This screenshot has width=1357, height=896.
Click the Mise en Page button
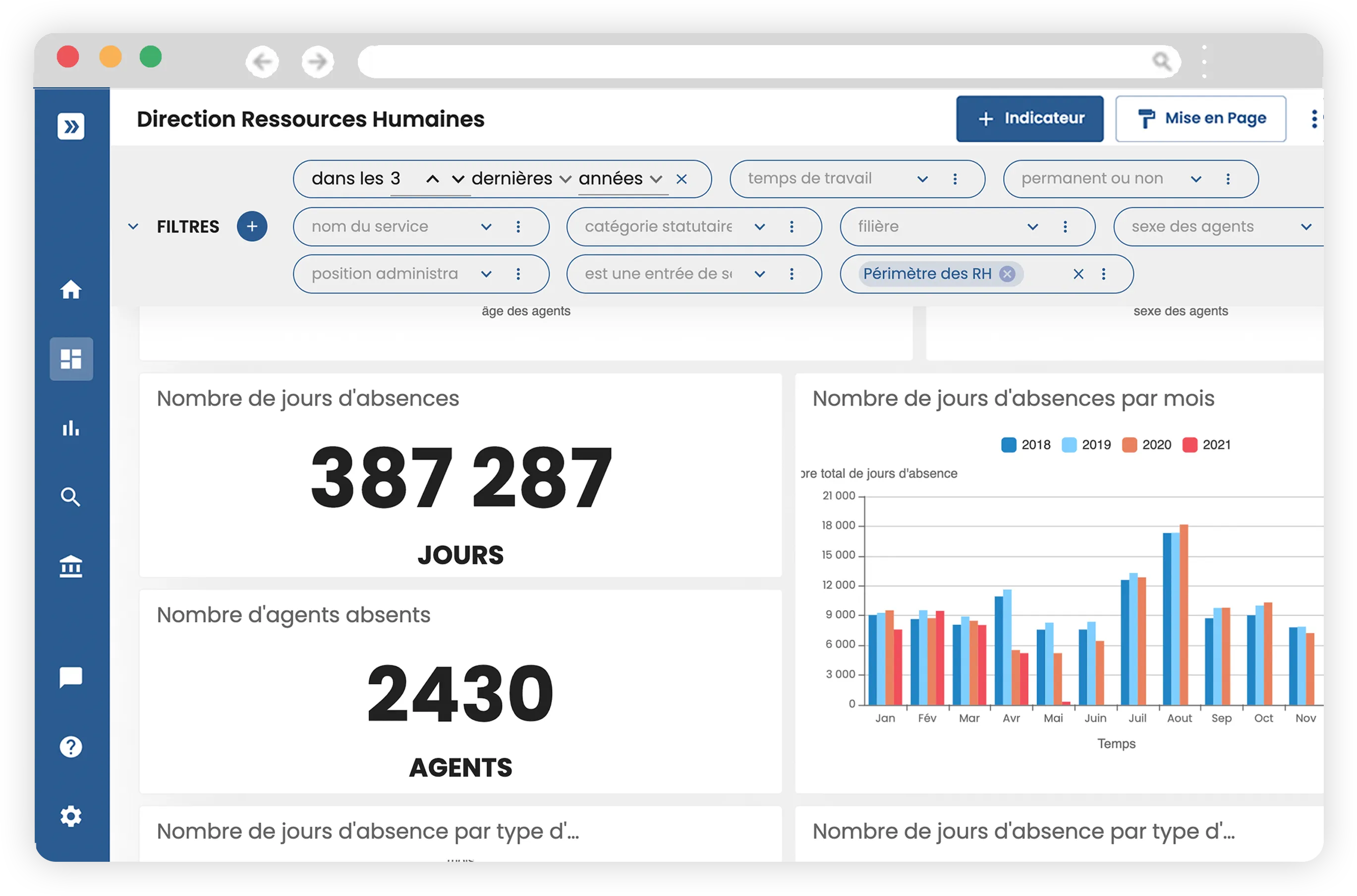[x=1200, y=119]
